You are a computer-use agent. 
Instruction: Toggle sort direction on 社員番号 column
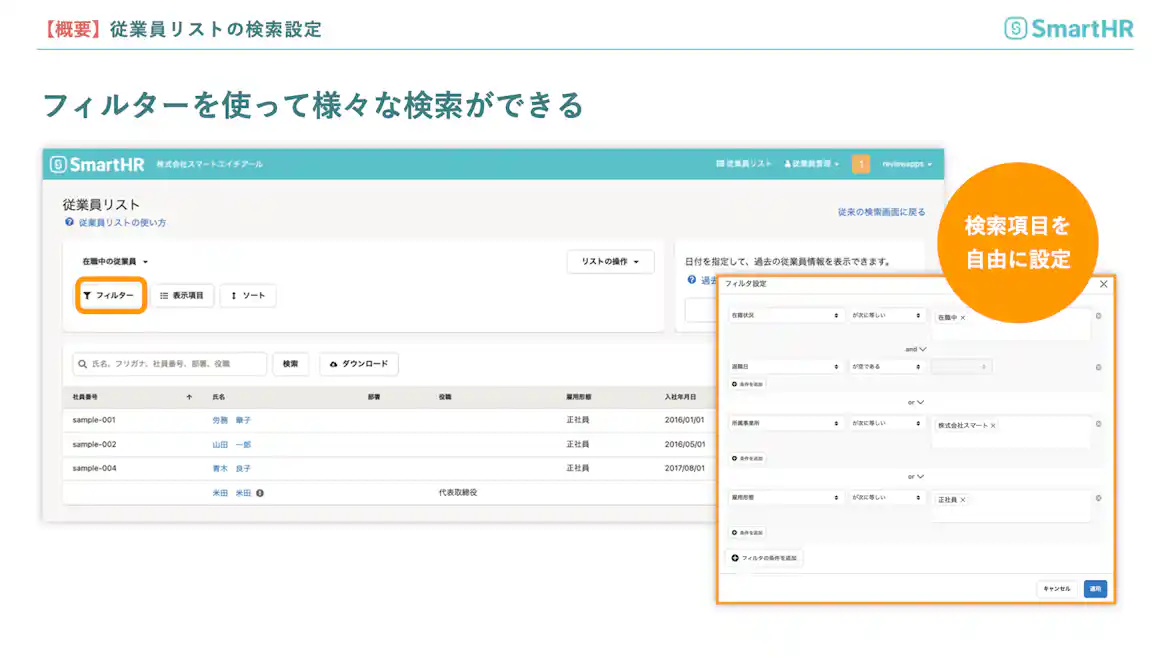click(189, 395)
